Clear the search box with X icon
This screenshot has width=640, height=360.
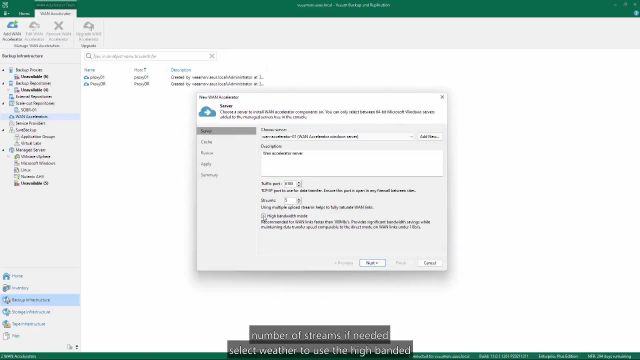point(212,56)
